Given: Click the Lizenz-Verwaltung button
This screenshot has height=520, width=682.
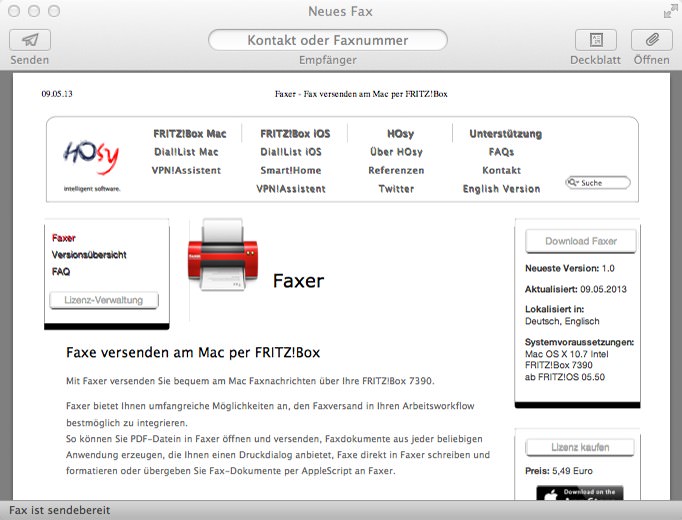Looking at the screenshot, I should 104,300.
